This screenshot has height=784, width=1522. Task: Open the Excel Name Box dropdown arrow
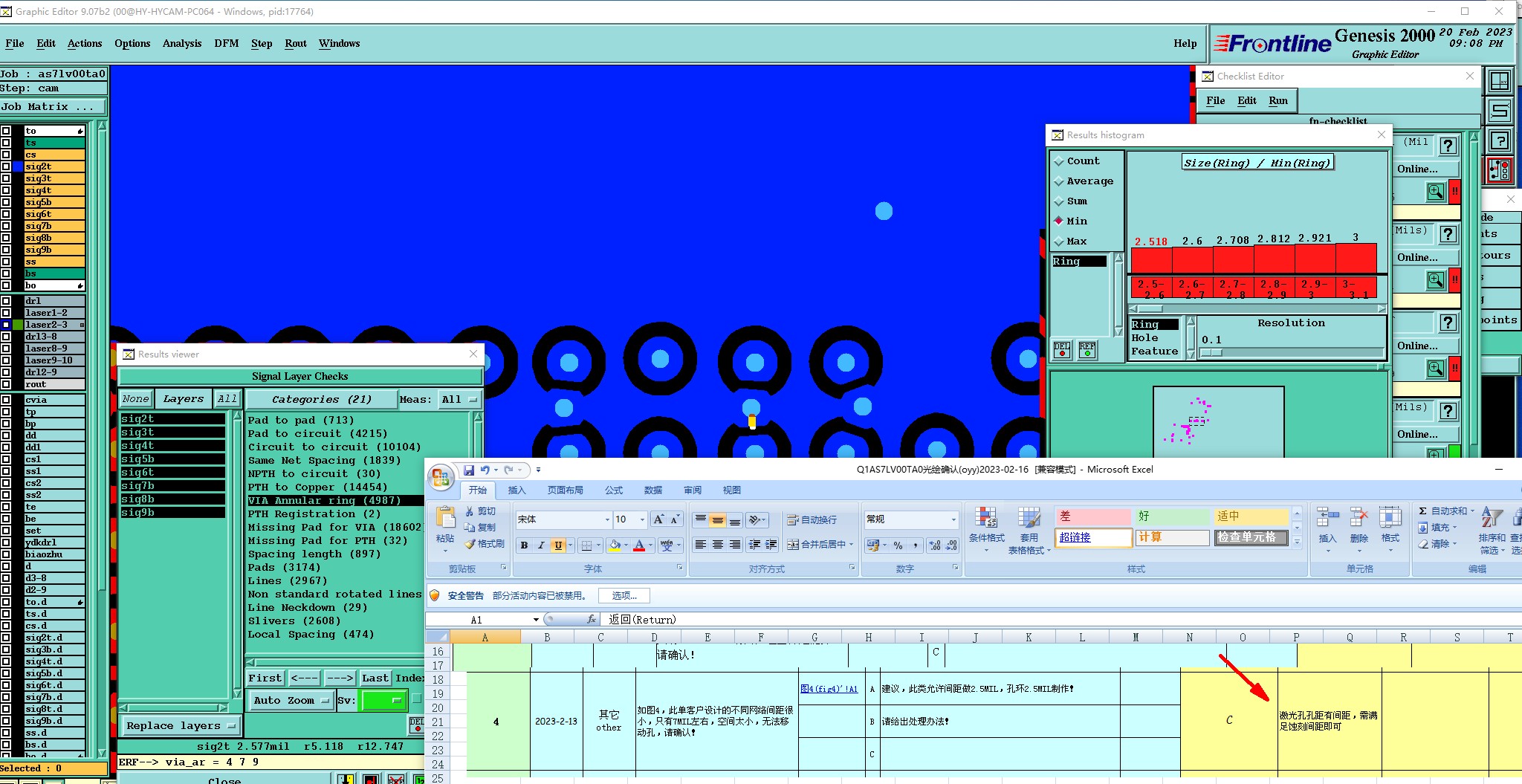click(x=536, y=620)
